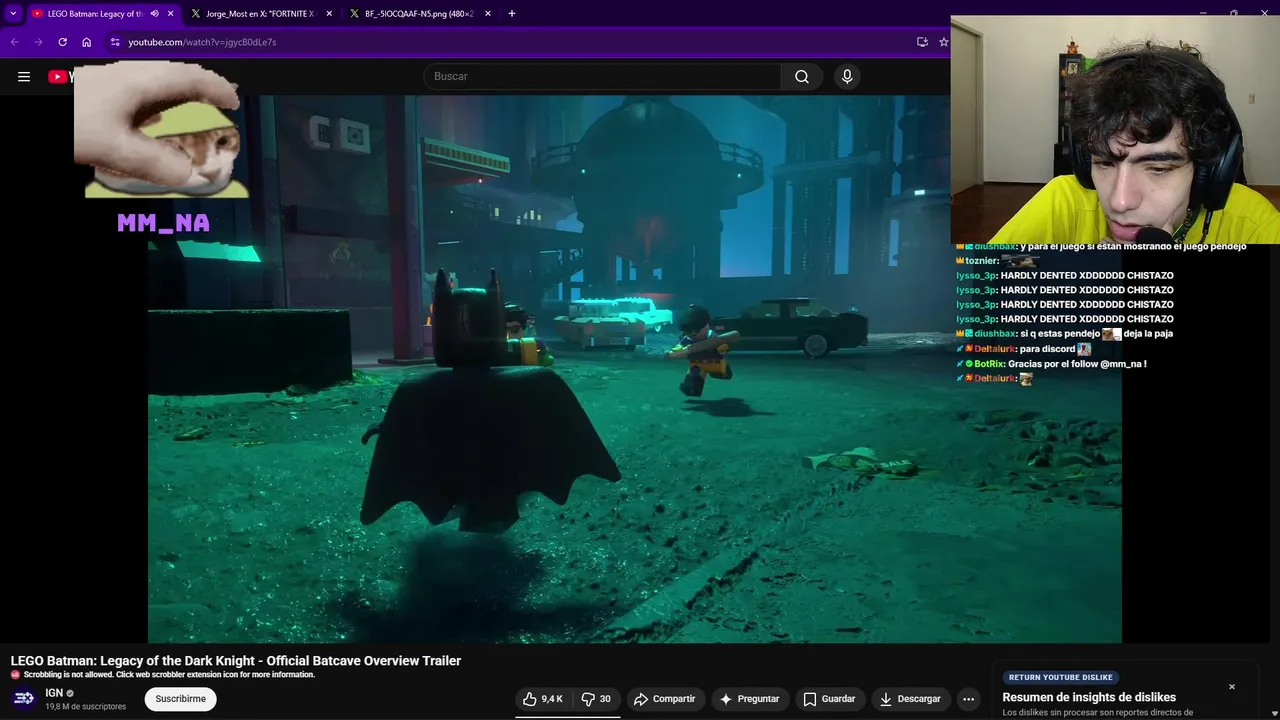Open the tab search dropdown arrow

click(x=13, y=13)
